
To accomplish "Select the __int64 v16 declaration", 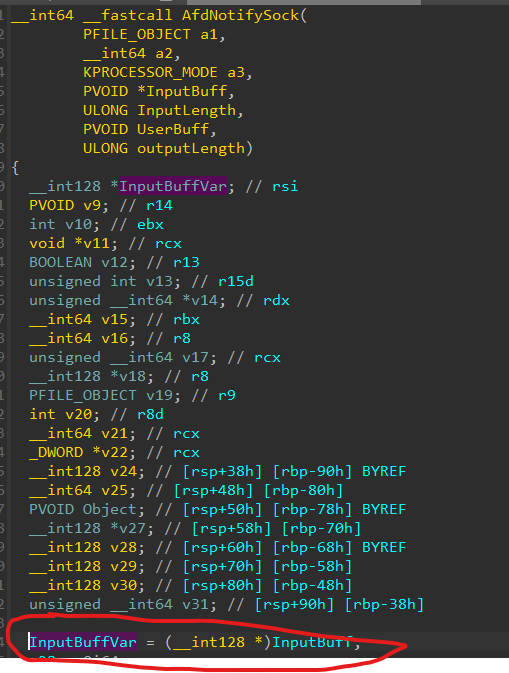I will [82, 338].
